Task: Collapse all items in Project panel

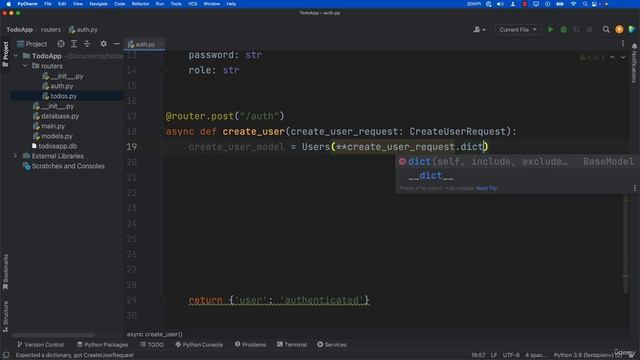Action: coord(87,44)
